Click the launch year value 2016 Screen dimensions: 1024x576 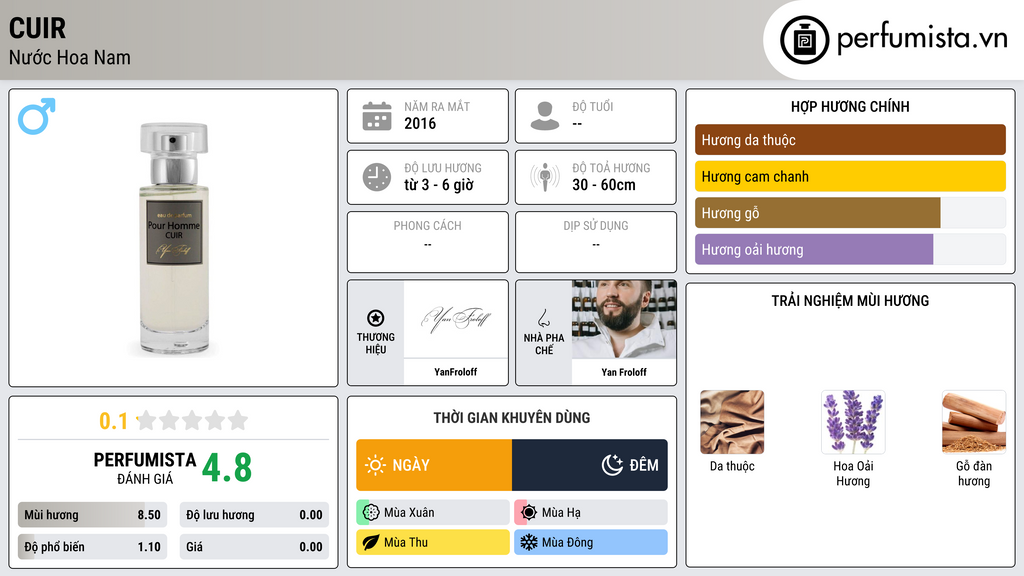420,123
